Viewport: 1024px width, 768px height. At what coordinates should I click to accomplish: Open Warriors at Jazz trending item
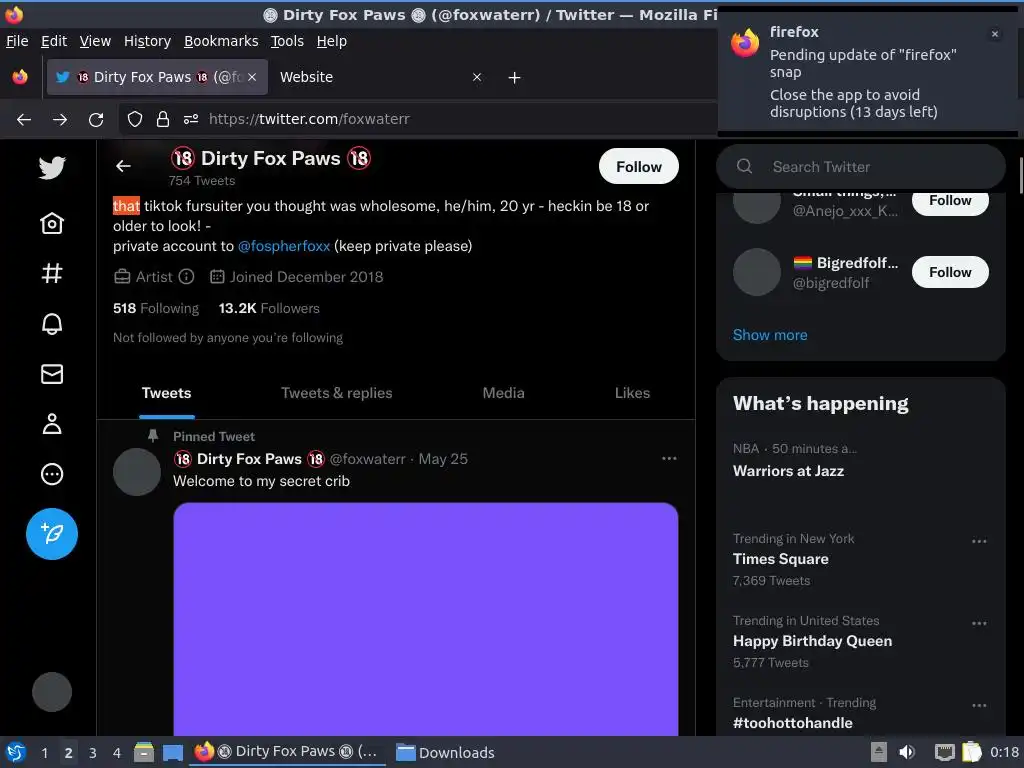(788, 471)
